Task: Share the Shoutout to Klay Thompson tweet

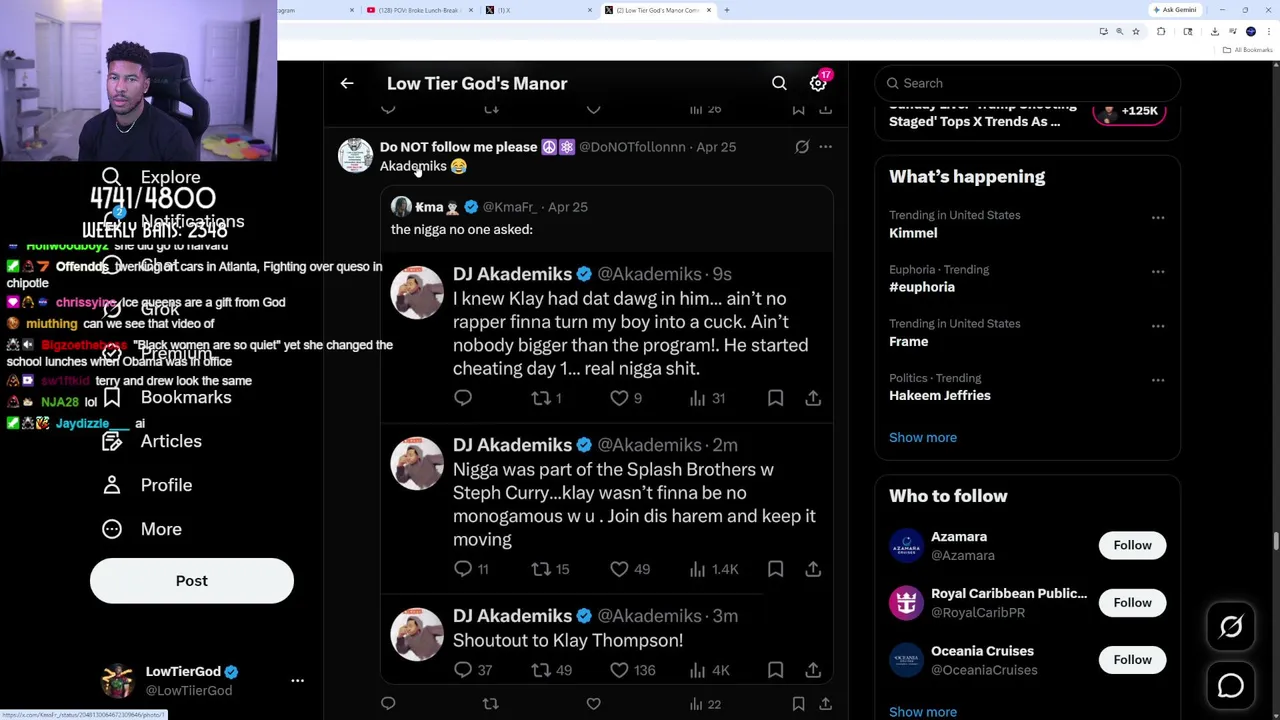Action: [813, 670]
